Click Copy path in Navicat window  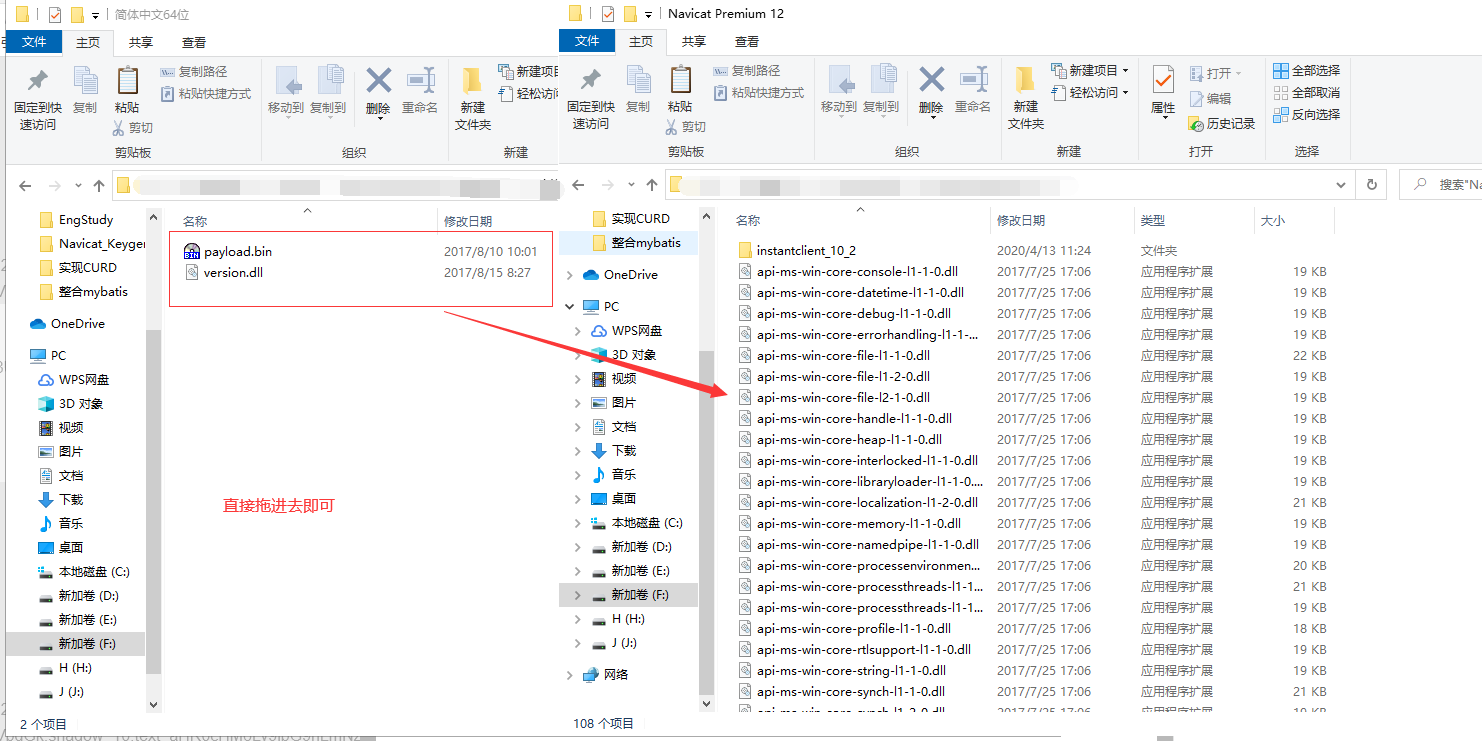coord(747,71)
